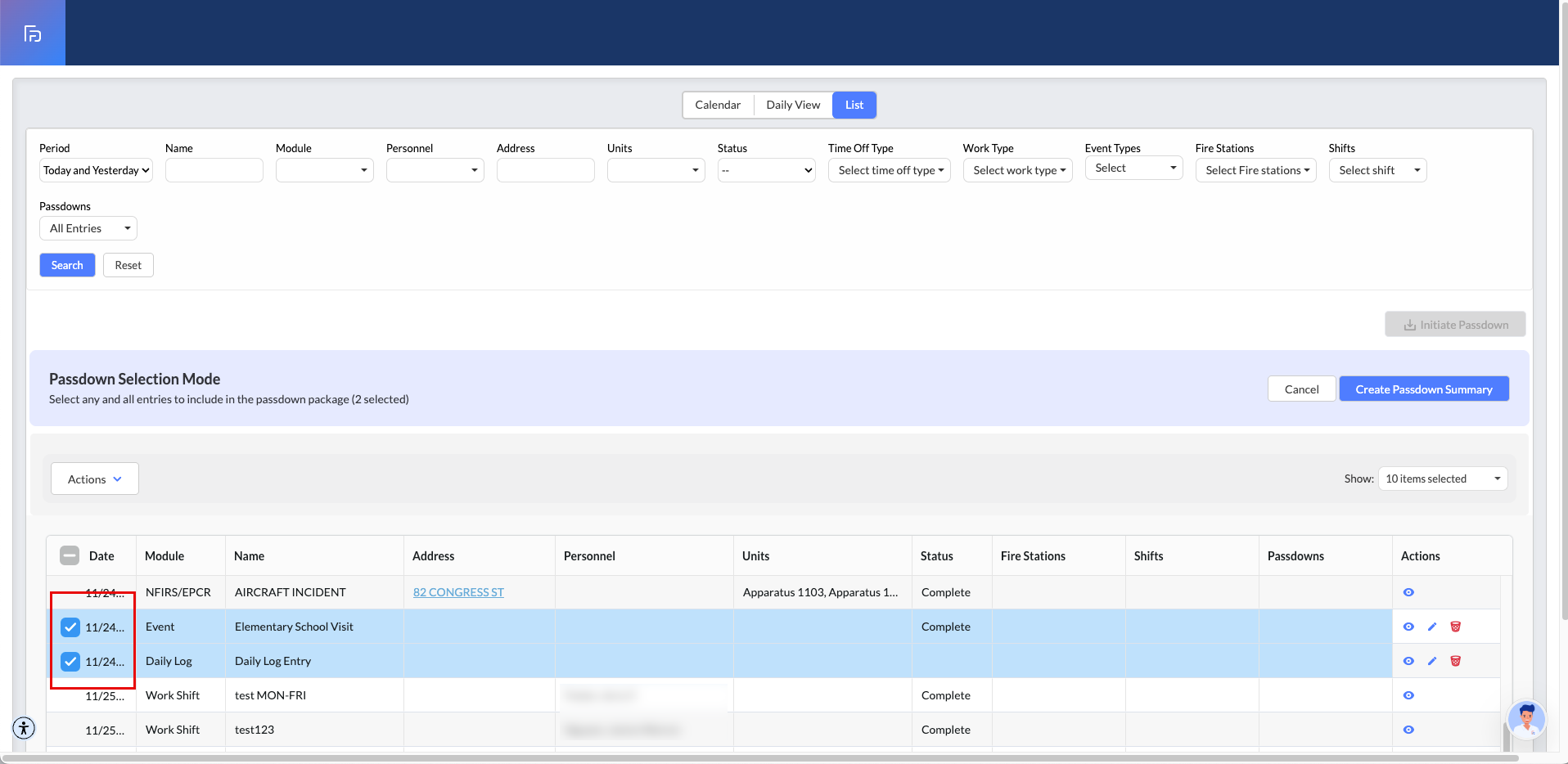
Task: Click the Name filter input field
Action: pos(214,170)
